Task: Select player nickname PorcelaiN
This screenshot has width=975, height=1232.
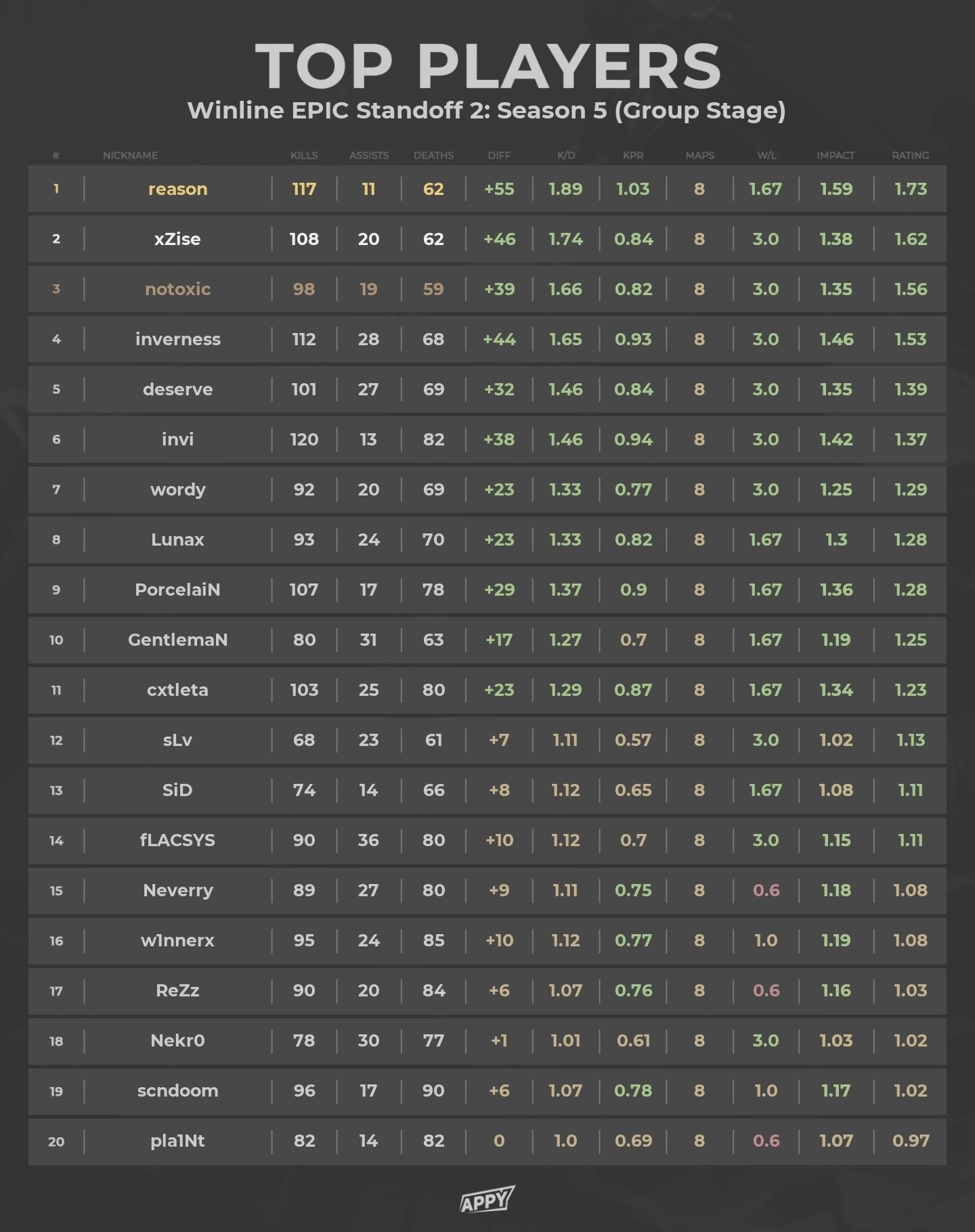Action: (x=177, y=590)
